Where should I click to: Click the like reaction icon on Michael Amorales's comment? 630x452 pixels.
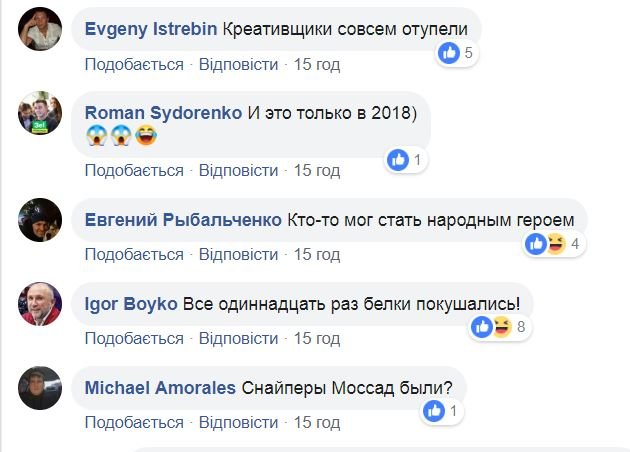coord(434,410)
